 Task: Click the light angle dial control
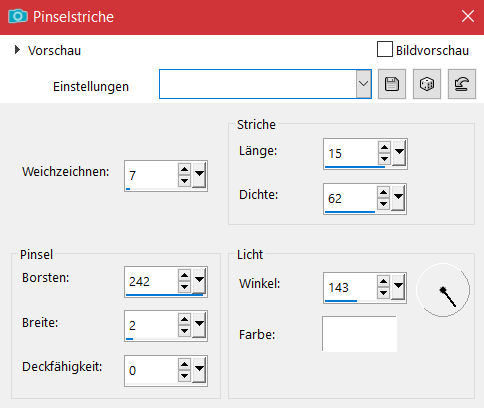coord(443,290)
